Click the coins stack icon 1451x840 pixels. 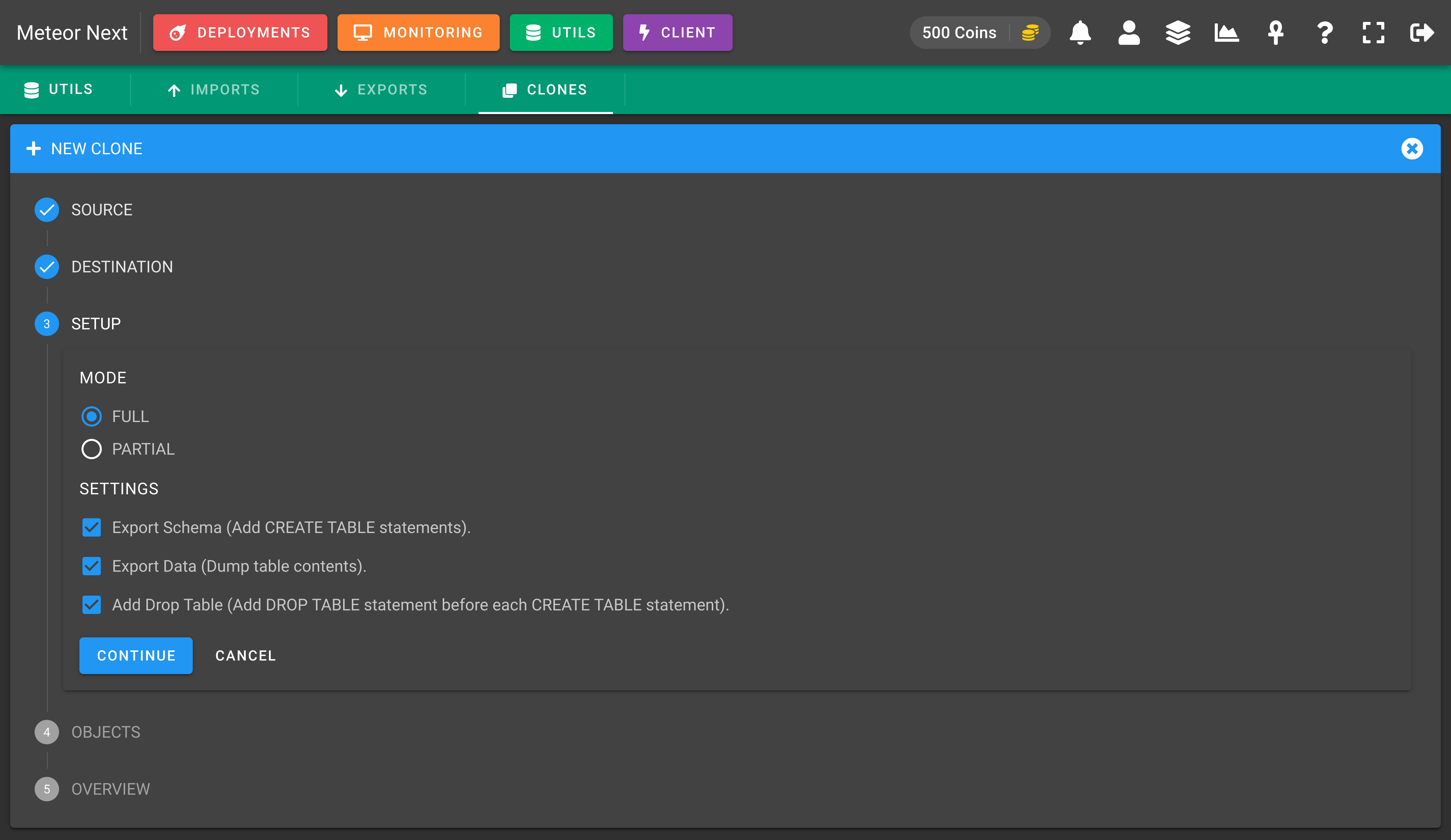point(1030,33)
